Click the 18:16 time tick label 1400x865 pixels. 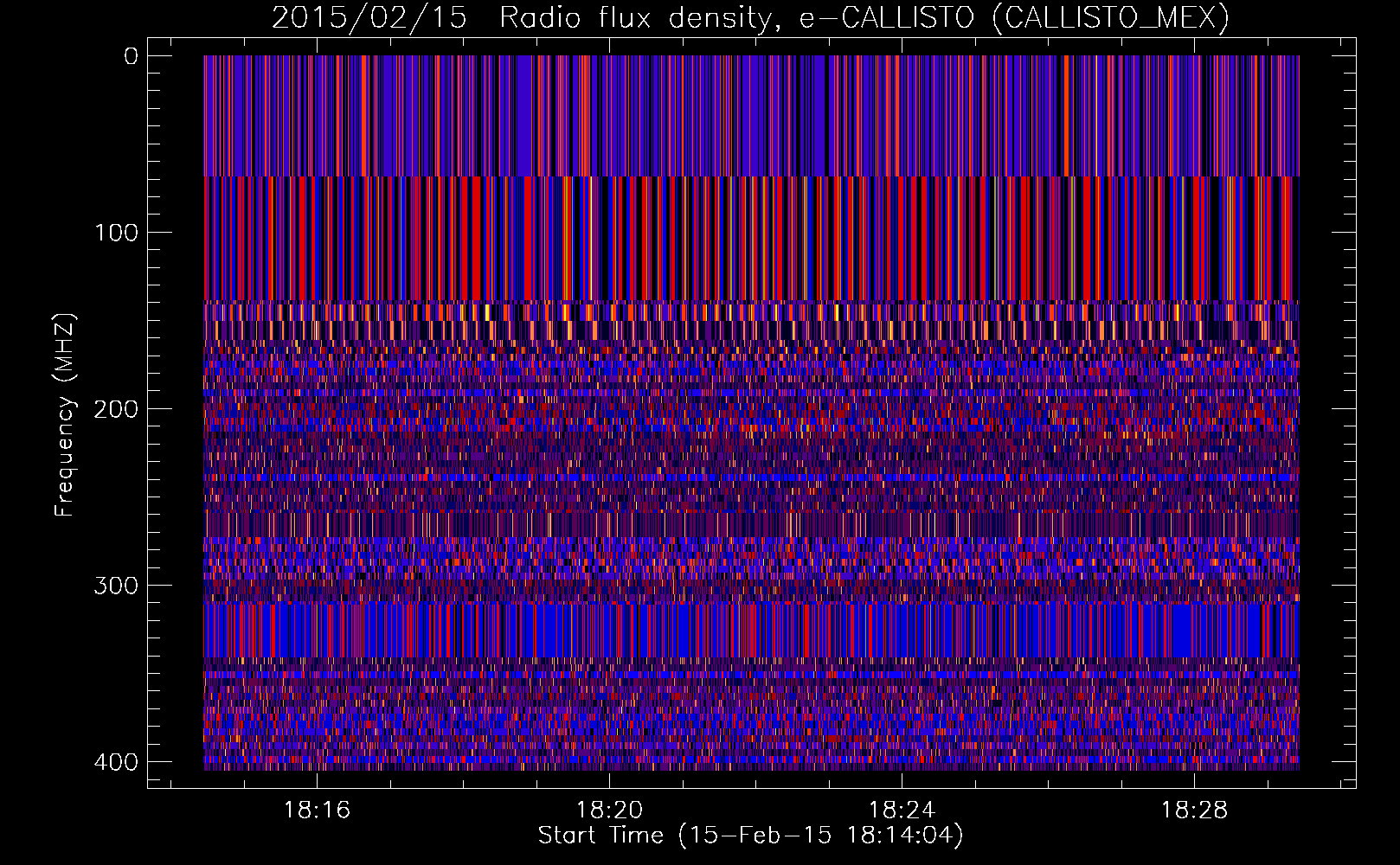point(318,811)
